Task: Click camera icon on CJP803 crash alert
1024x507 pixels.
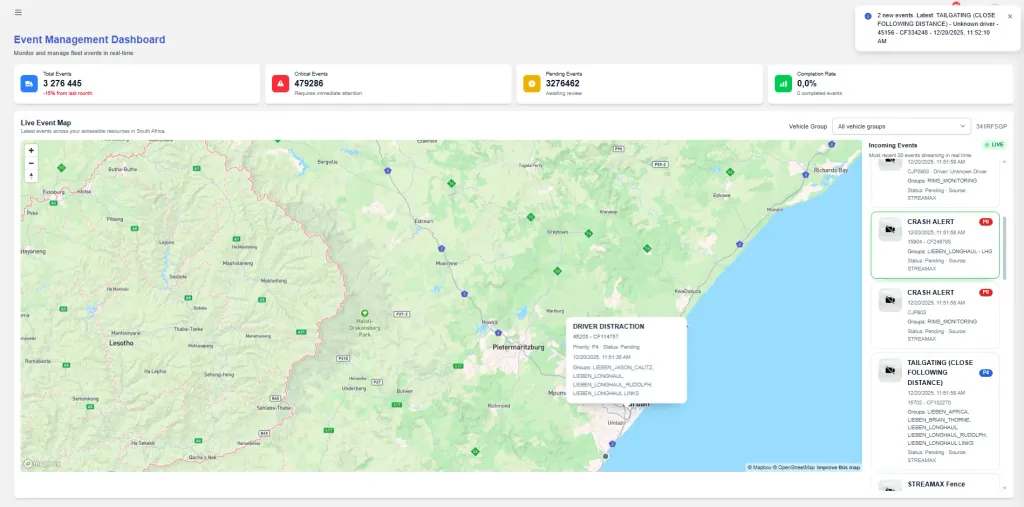Action: point(889,301)
